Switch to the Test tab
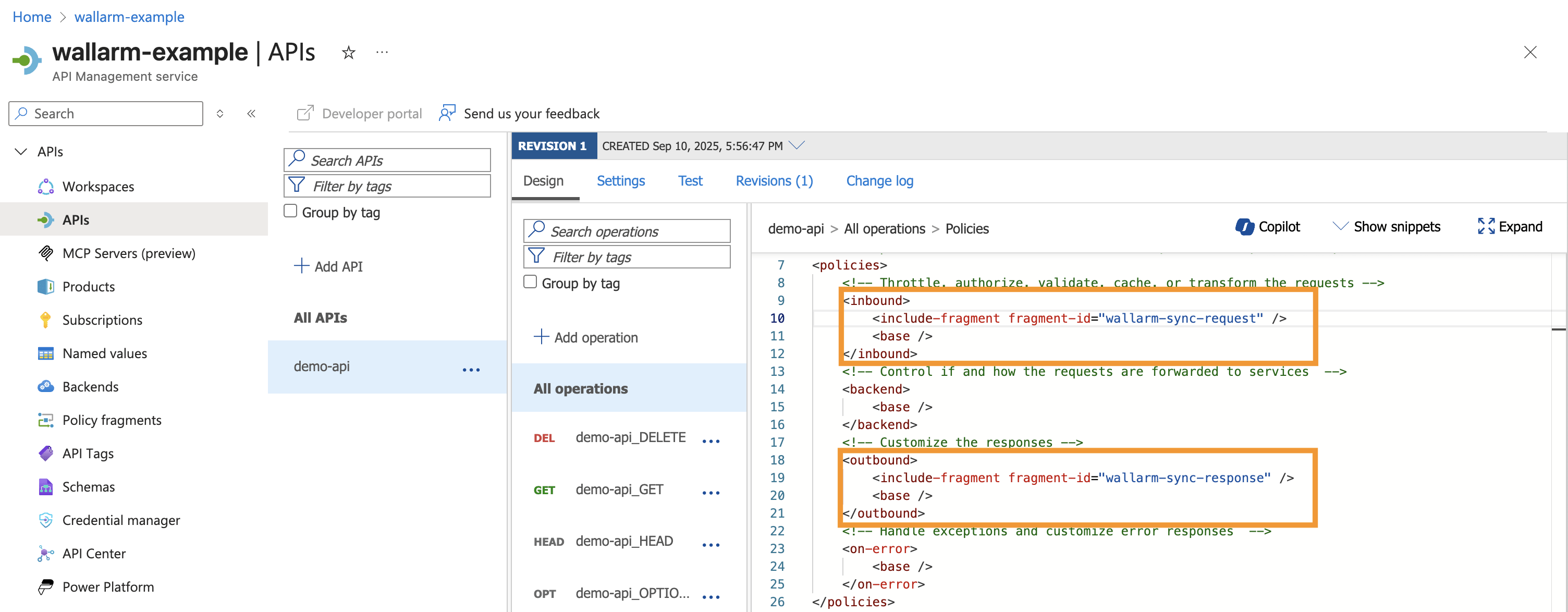This screenshot has width=1568, height=612. point(690,181)
